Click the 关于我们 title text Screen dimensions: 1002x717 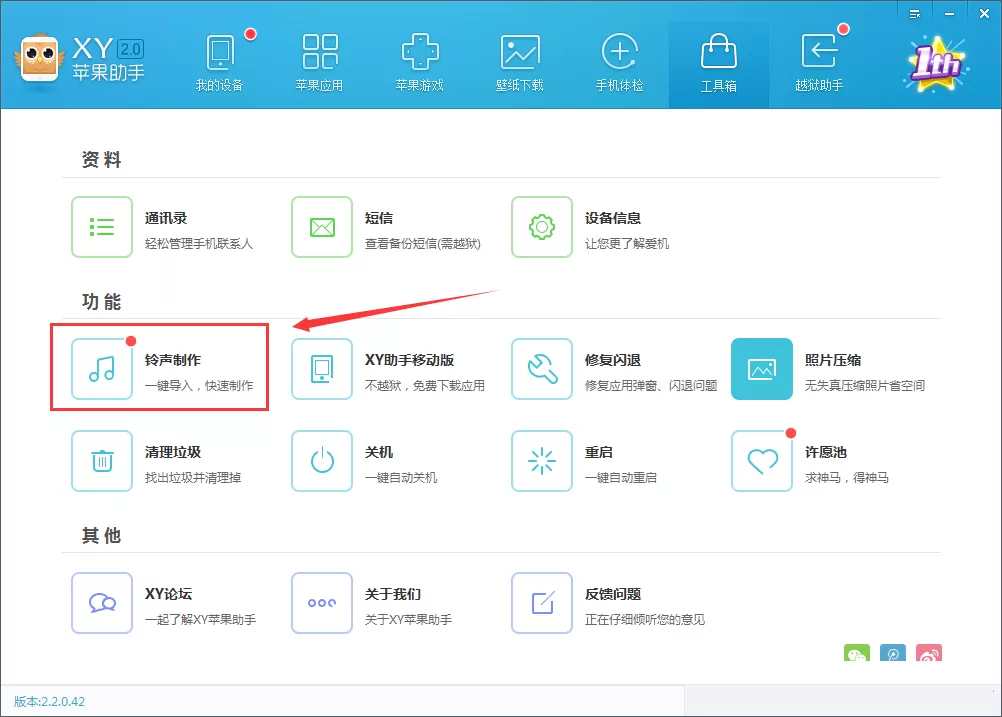coord(393,594)
